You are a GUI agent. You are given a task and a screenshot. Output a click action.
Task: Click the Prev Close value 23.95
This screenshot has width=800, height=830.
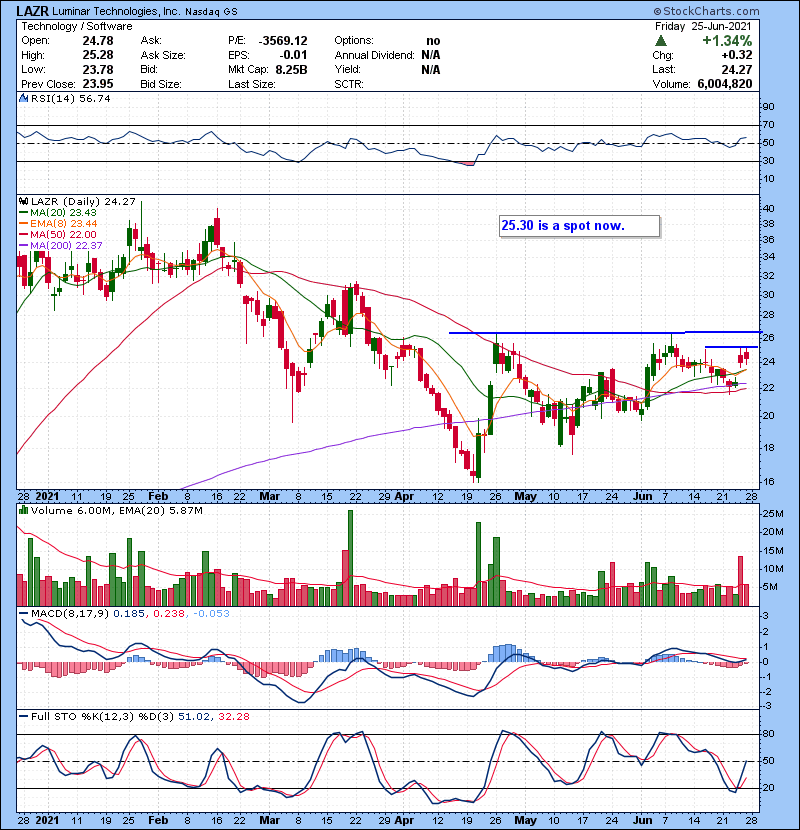(x=97, y=84)
